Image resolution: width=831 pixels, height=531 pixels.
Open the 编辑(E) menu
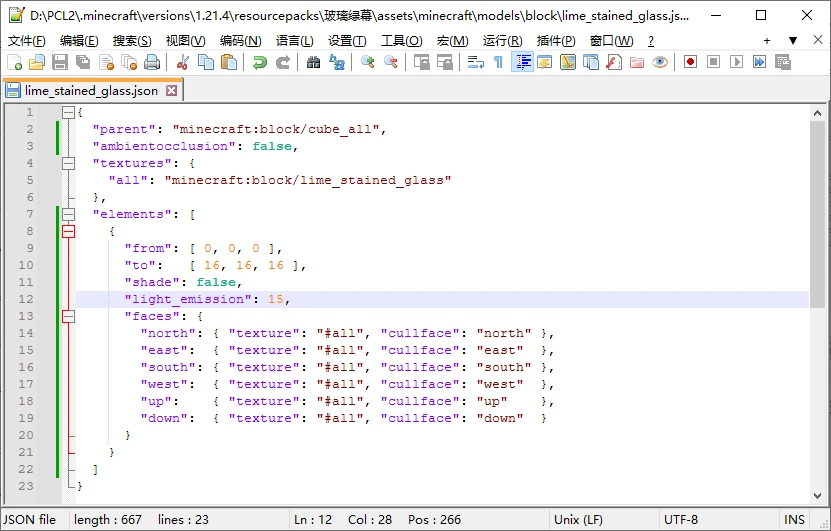[x=79, y=41]
